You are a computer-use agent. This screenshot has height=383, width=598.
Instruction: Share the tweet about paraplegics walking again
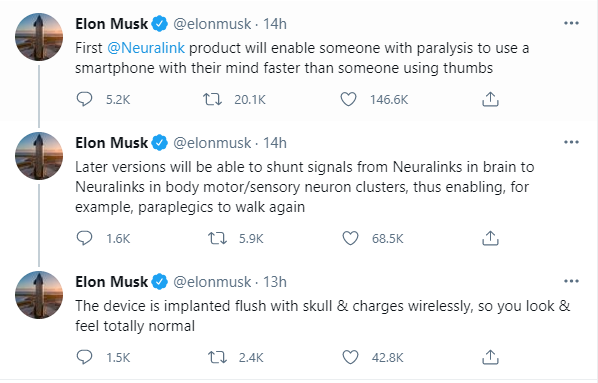click(490, 238)
